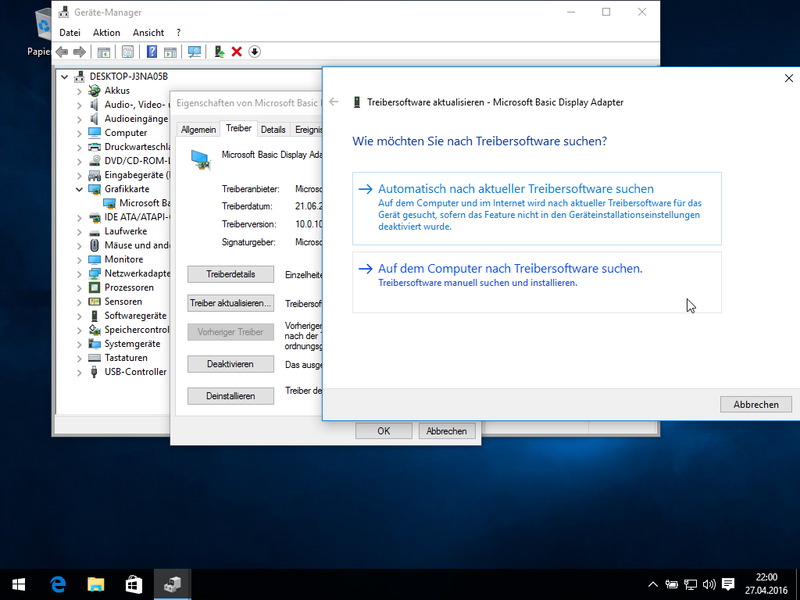800x600 pixels.
Task: Click the circled down-arrow disable device toolbar icon
Action: pyautogui.click(x=255, y=51)
